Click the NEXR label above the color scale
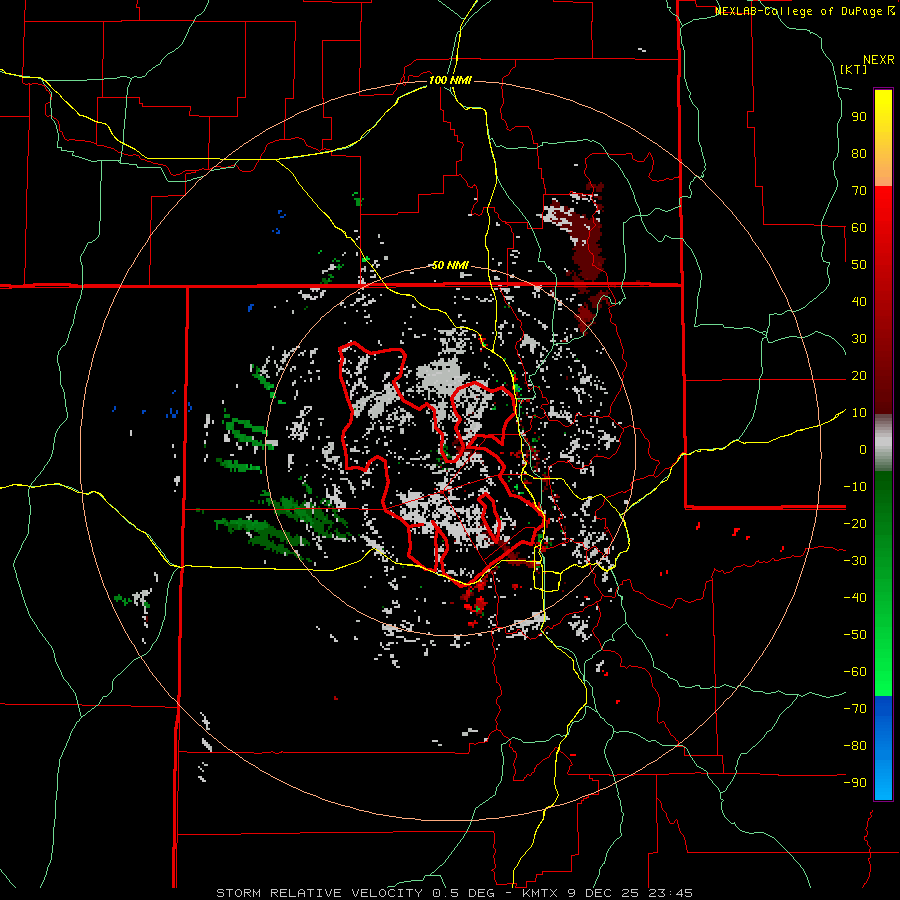Image resolution: width=900 pixels, height=900 pixels. tap(878, 58)
